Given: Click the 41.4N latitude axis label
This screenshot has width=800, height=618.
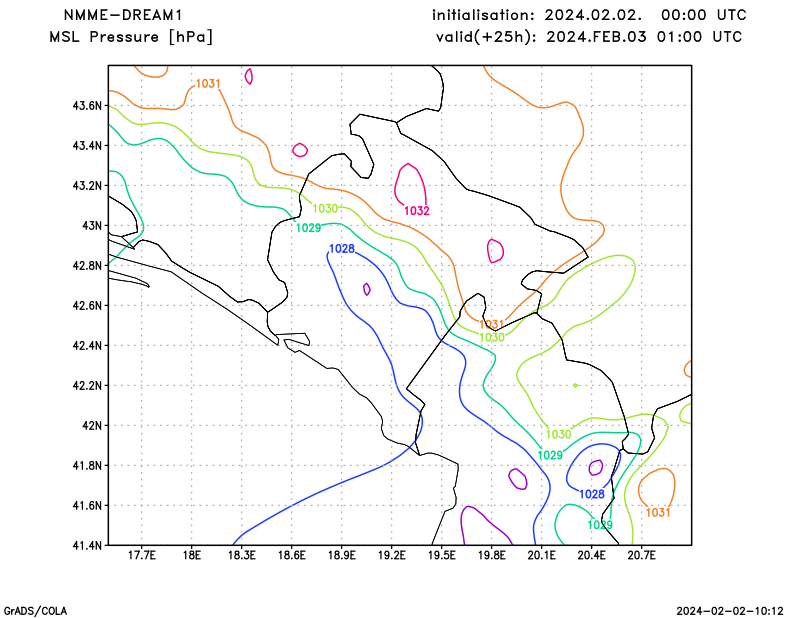Looking at the screenshot, I should [87, 546].
